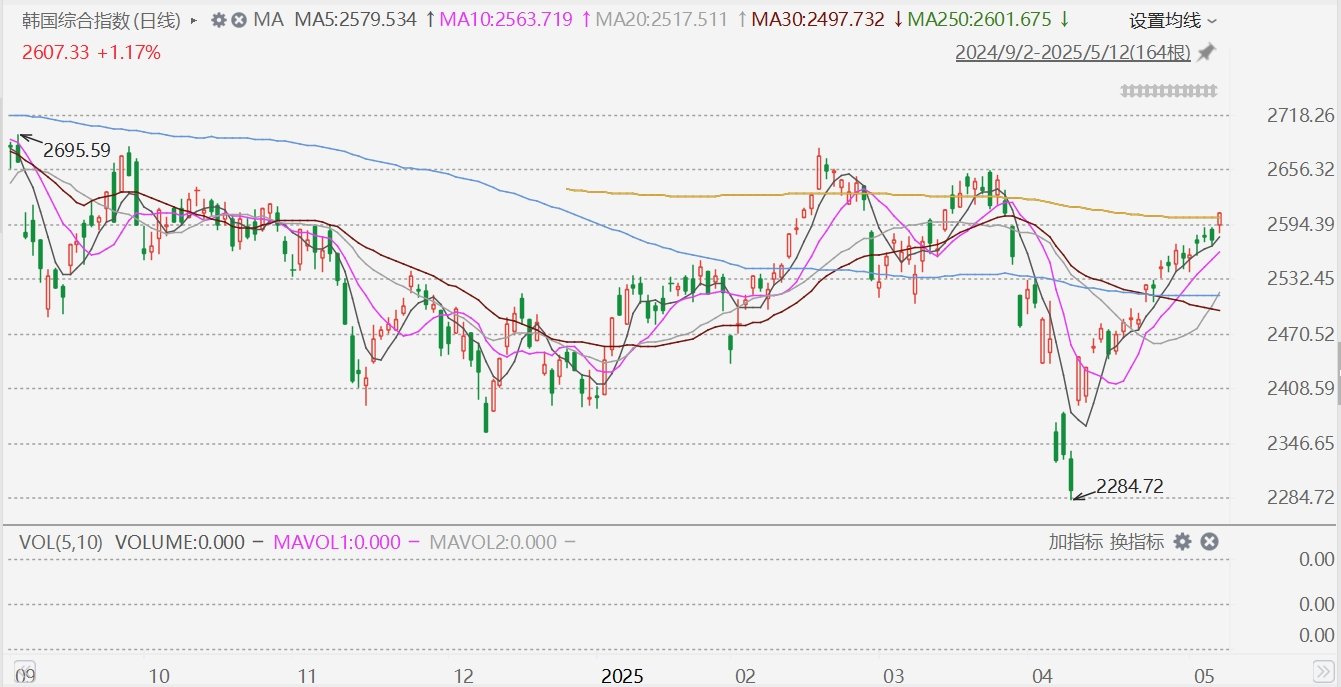Click the 加指标 button
The height and width of the screenshot is (687, 1341).
click(1075, 542)
